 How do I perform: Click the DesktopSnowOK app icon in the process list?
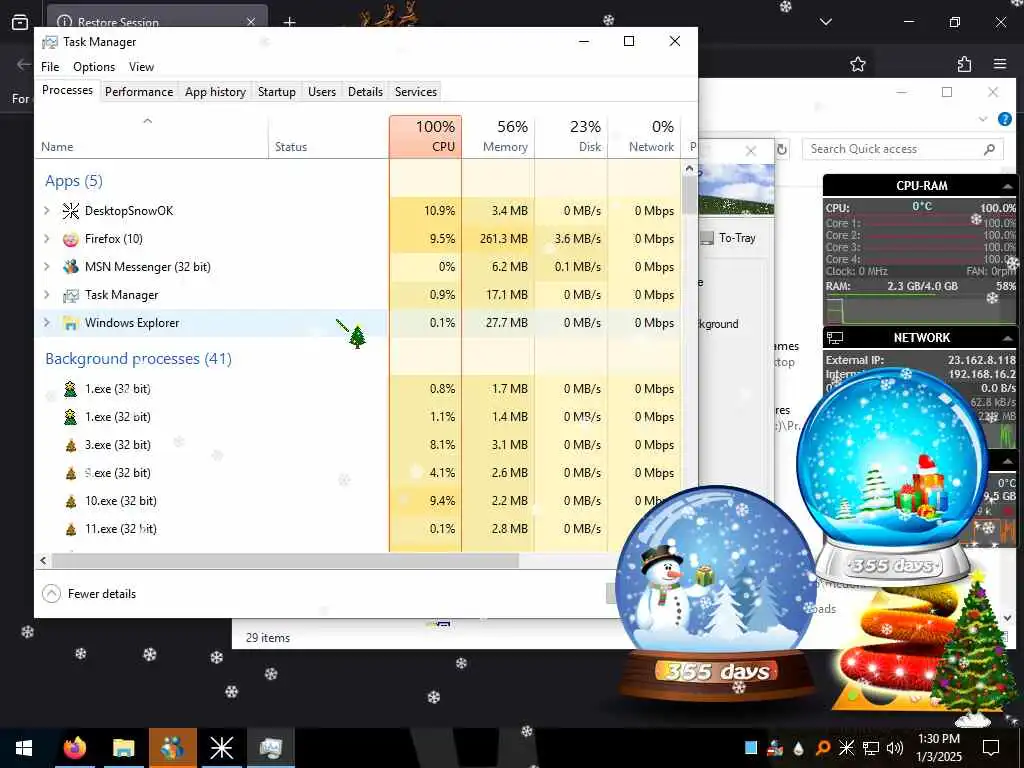71,210
